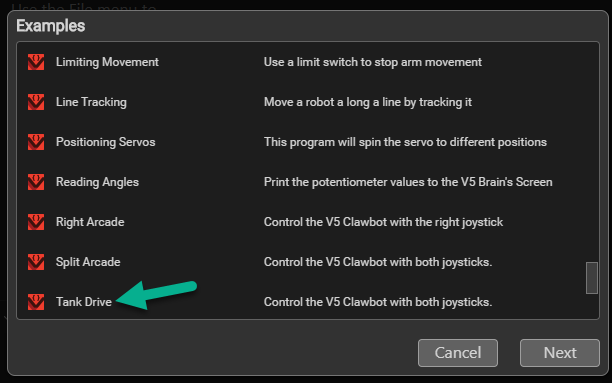
Task: Click the potentiometer values description text
Action: pyautogui.click(x=408, y=182)
